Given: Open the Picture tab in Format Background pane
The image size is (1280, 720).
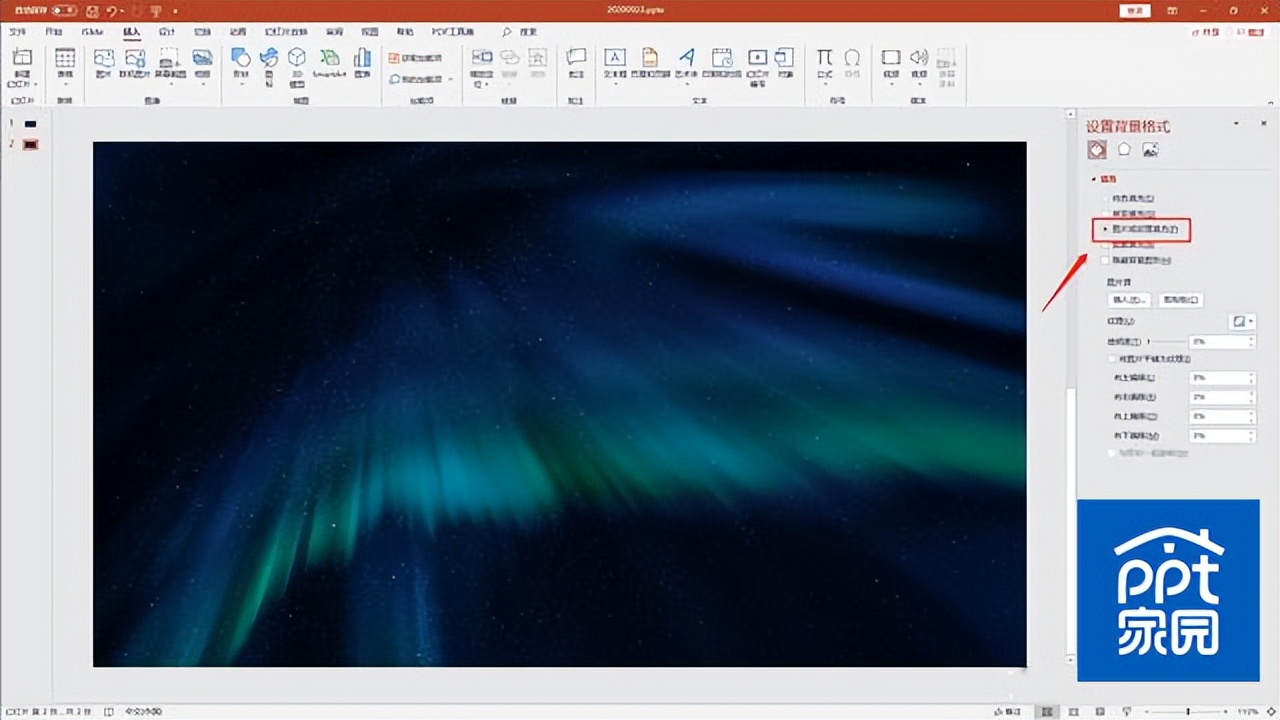Looking at the screenshot, I should [1150, 149].
